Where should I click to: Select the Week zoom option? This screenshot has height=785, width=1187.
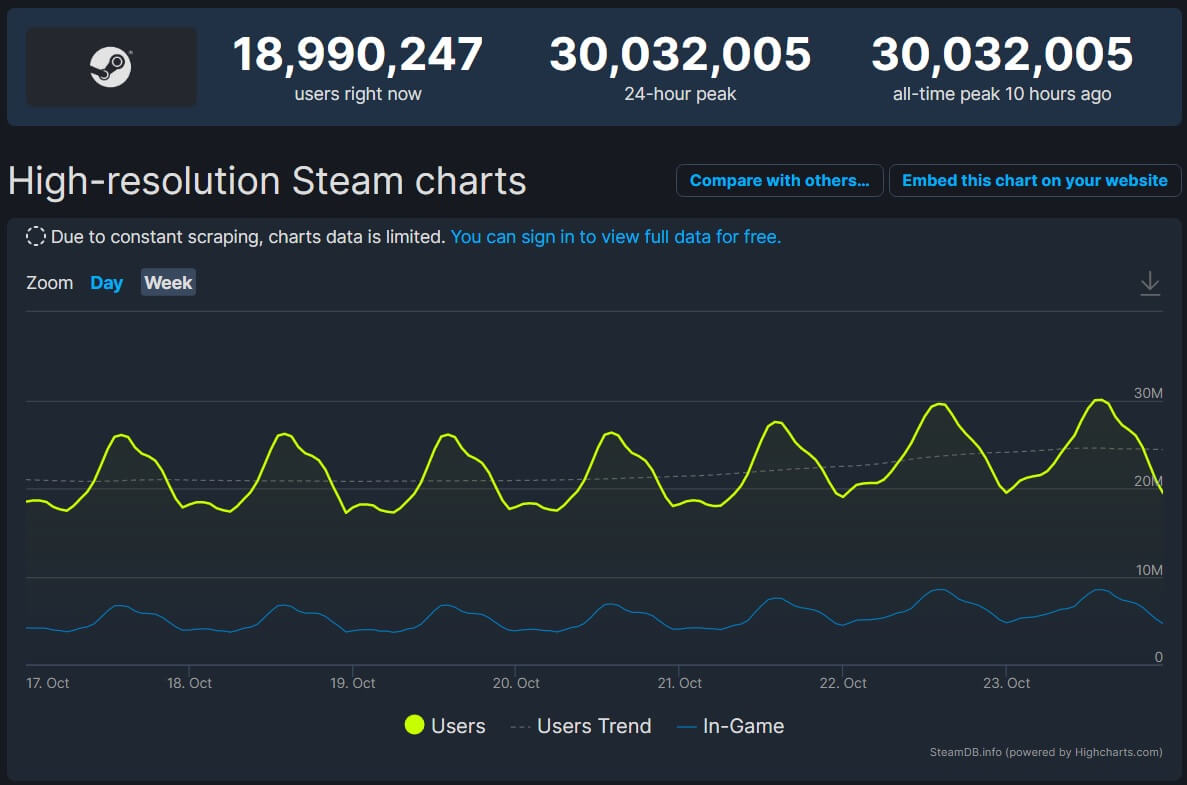click(168, 283)
